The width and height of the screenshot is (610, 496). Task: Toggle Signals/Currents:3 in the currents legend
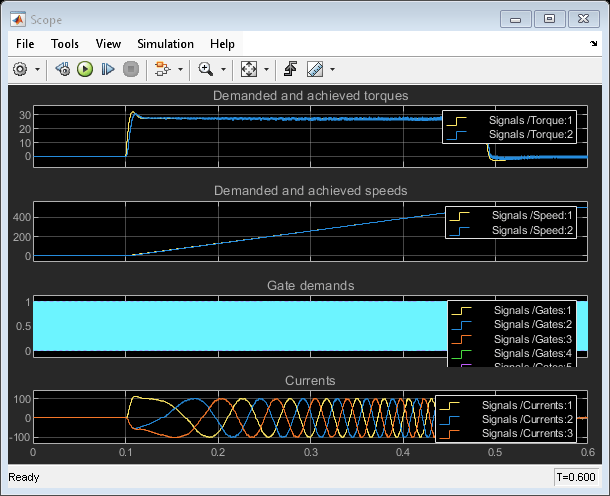click(528, 433)
